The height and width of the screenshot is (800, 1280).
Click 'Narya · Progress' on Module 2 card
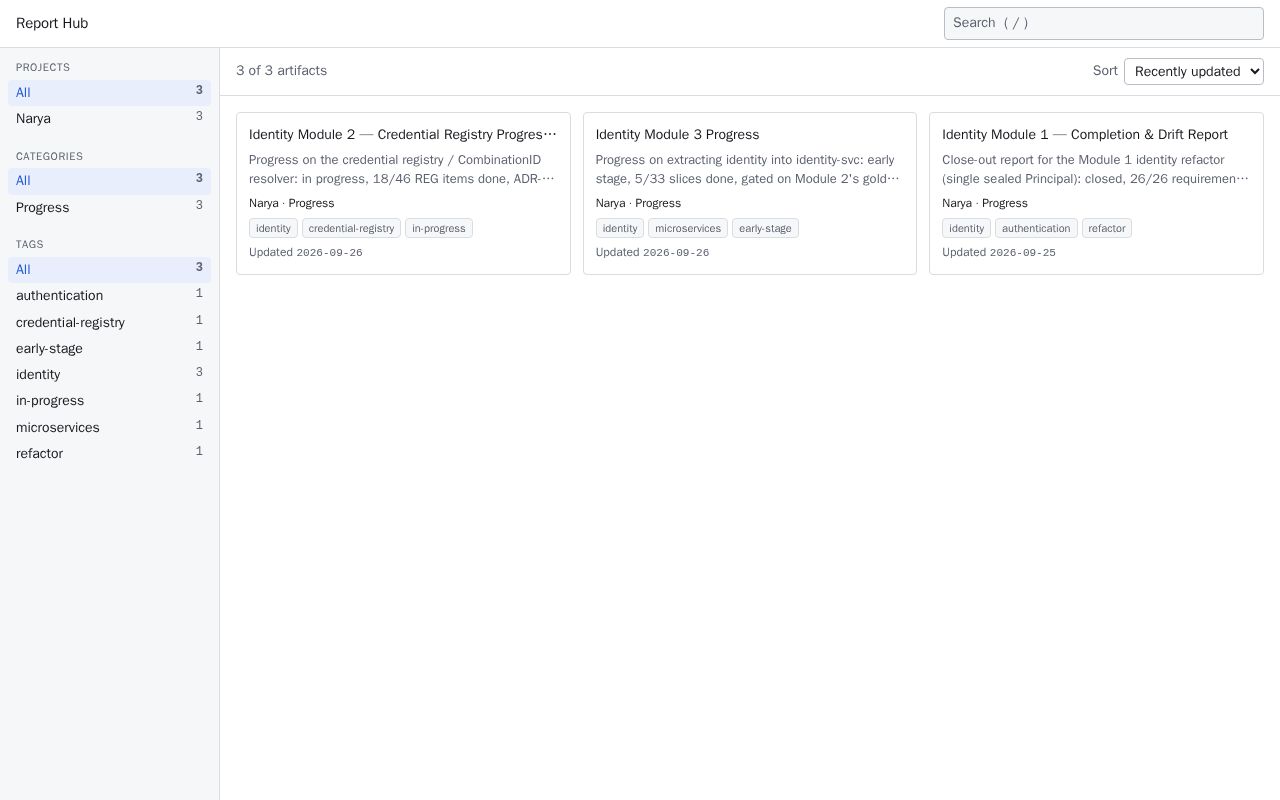click(x=292, y=203)
